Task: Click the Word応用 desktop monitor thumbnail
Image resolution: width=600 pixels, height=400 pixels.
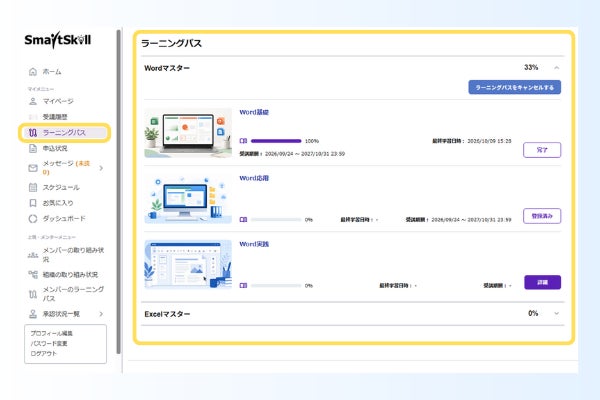Action: (188, 199)
